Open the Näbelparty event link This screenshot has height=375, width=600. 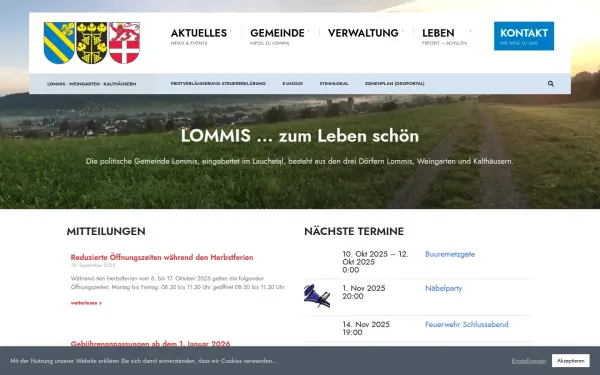[x=443, y=288]
